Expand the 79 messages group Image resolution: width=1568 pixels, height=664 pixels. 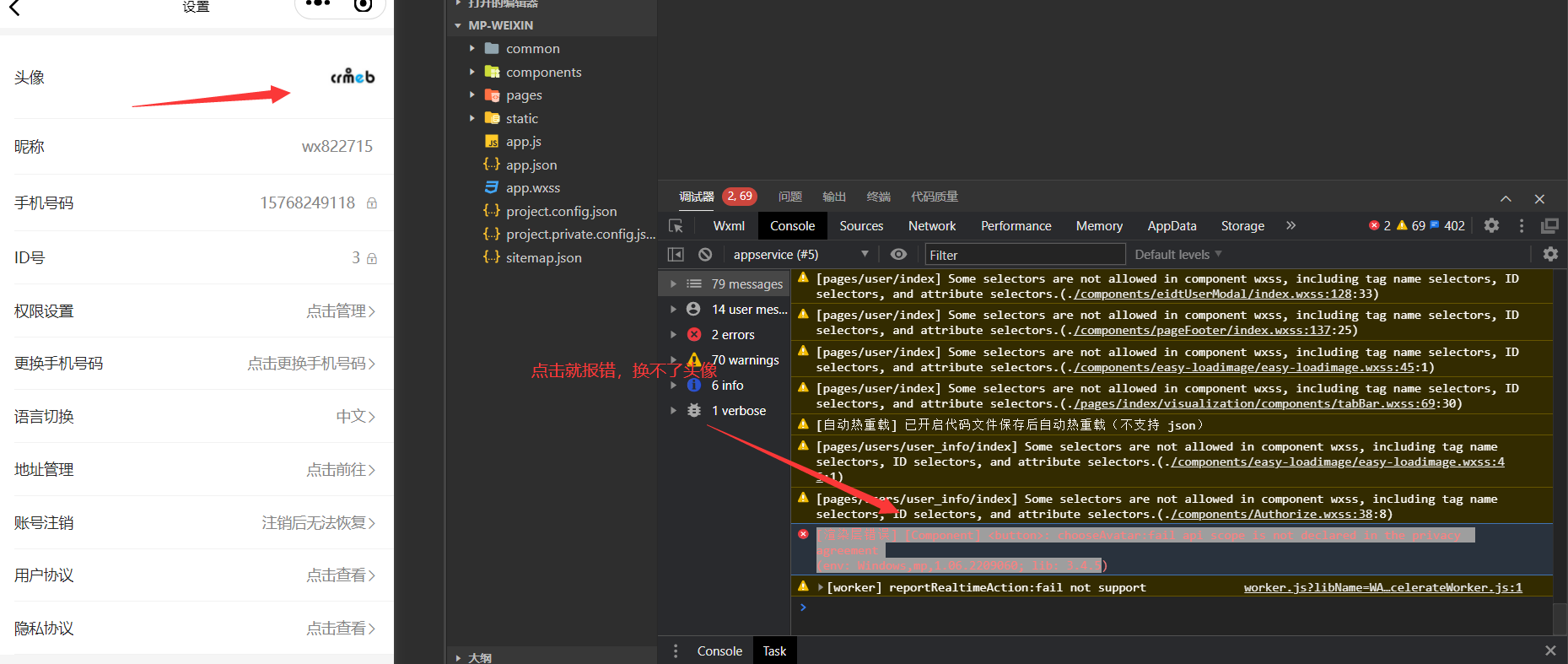[x=673, y=283]
